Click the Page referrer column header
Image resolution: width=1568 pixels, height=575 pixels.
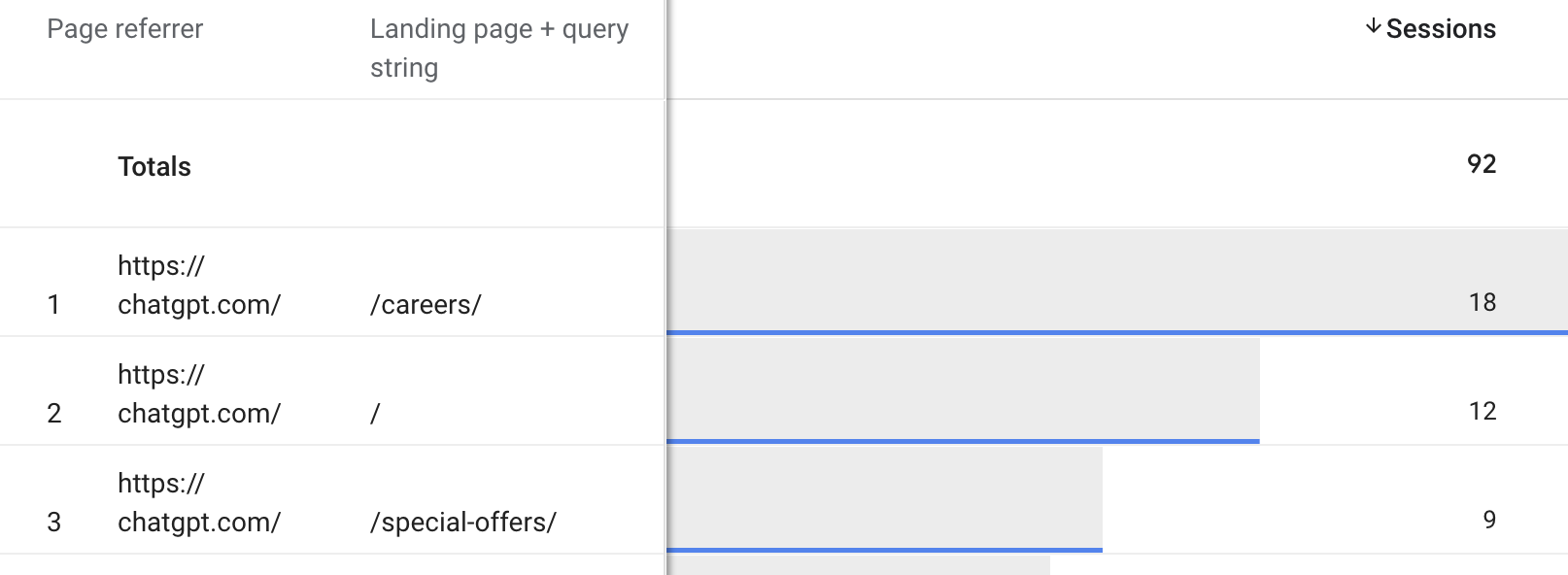125,29
